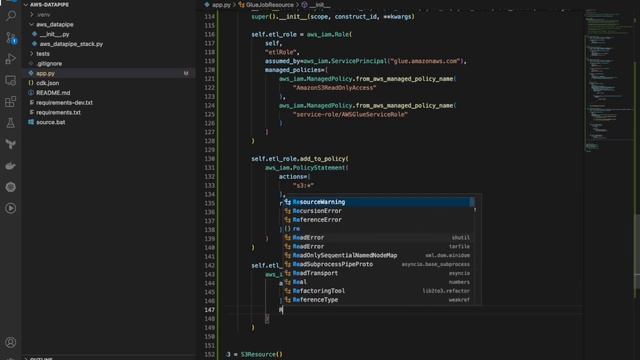The height and width of the screenshot is (360, 640).
Task: Click S3Resource() call on line 152
Action: pyautogui.click(x=261, y=354)
